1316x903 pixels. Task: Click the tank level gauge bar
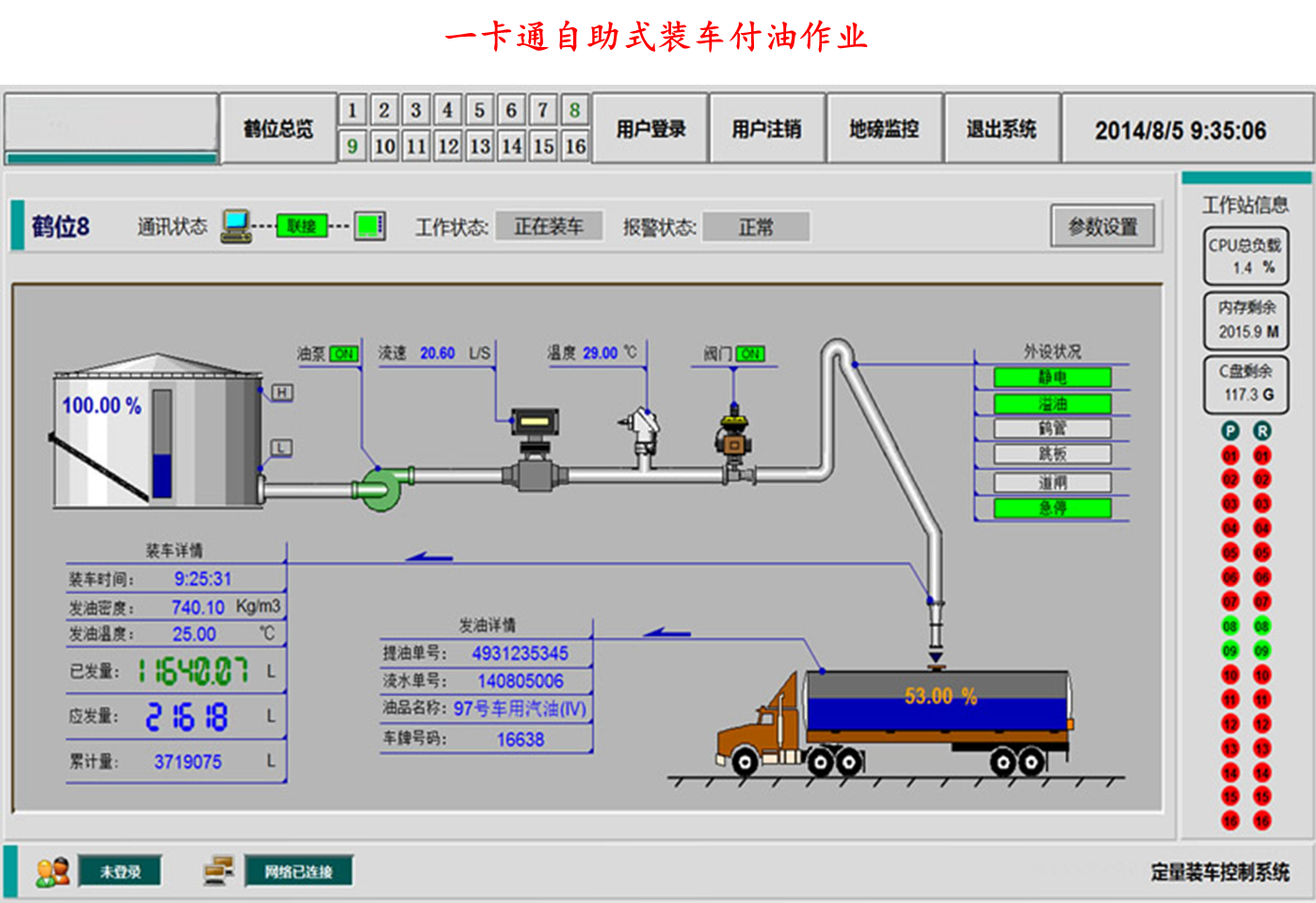162,443
